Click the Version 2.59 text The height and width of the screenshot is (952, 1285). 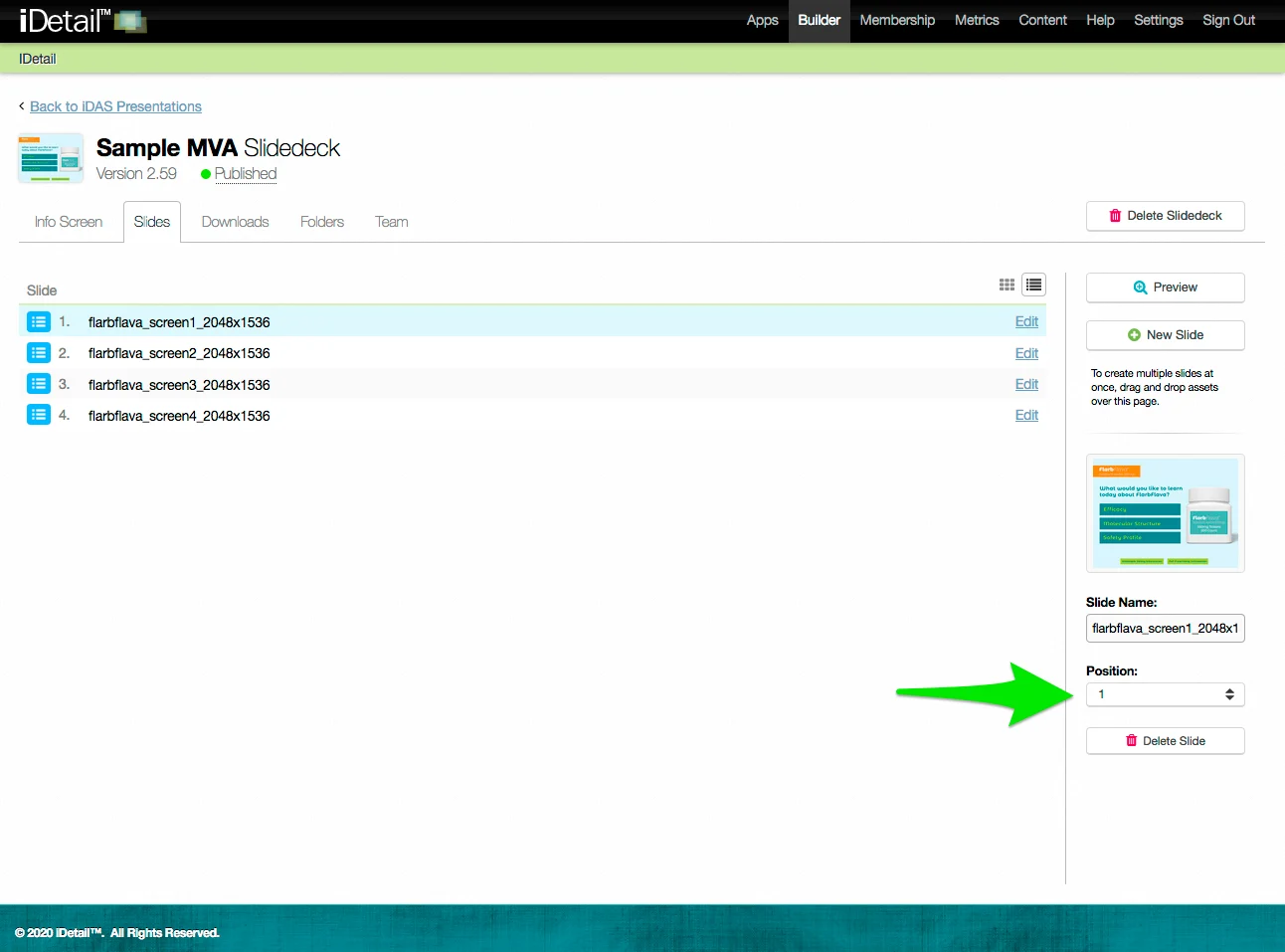coord(136,173)
